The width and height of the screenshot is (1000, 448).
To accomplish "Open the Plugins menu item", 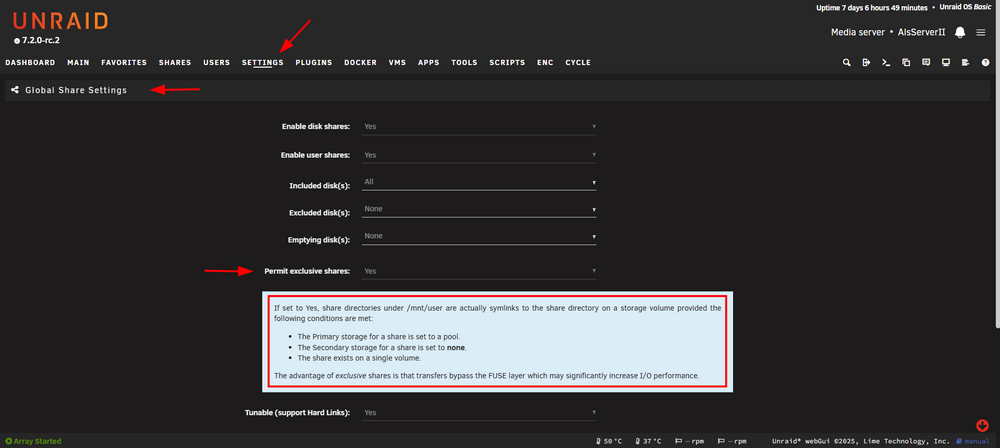I will (314, 63).
